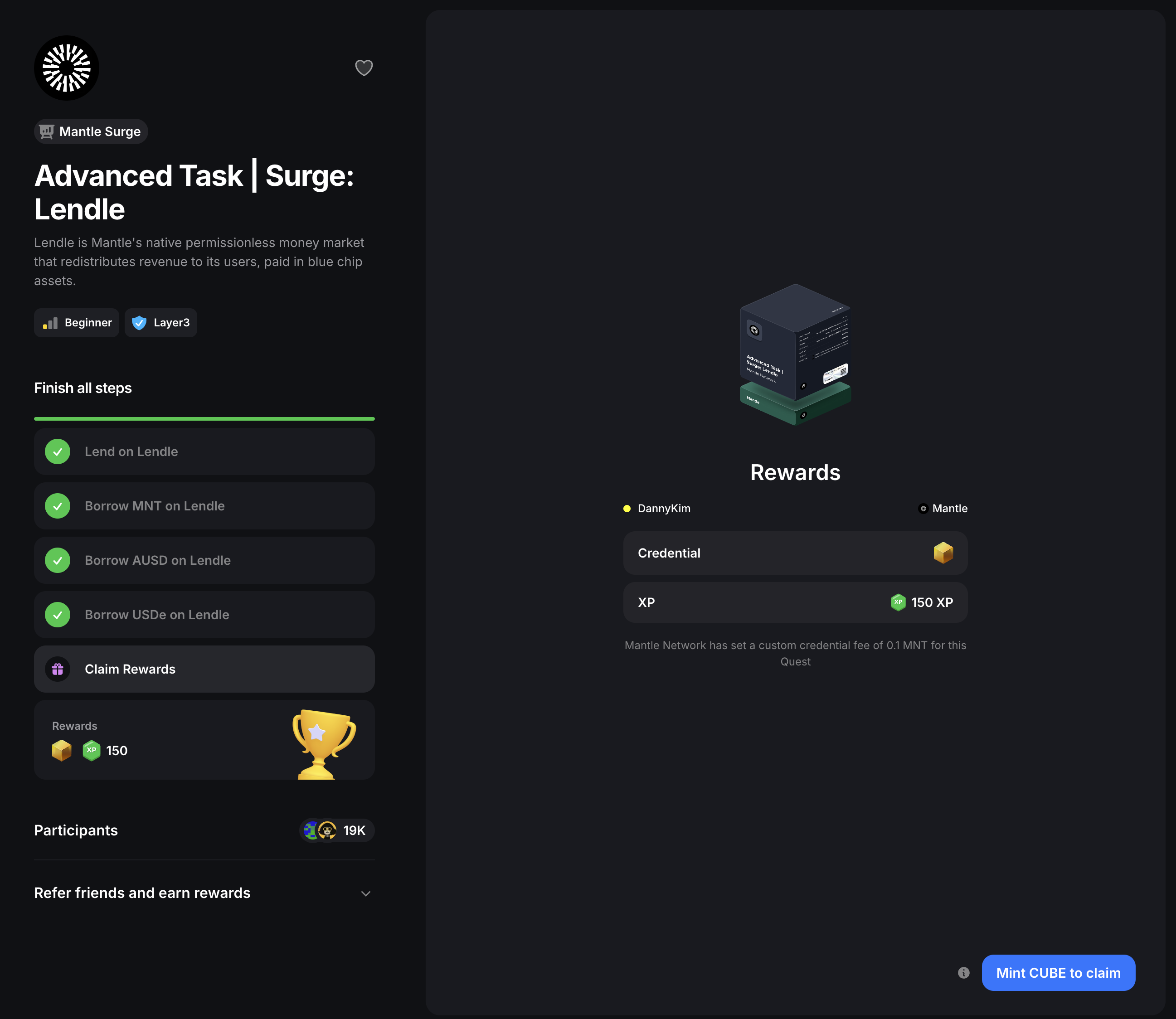1176x1019 pixels.
Task: Click the Mantle sunburst logo avatar
Action: click(x=67, y=68)
